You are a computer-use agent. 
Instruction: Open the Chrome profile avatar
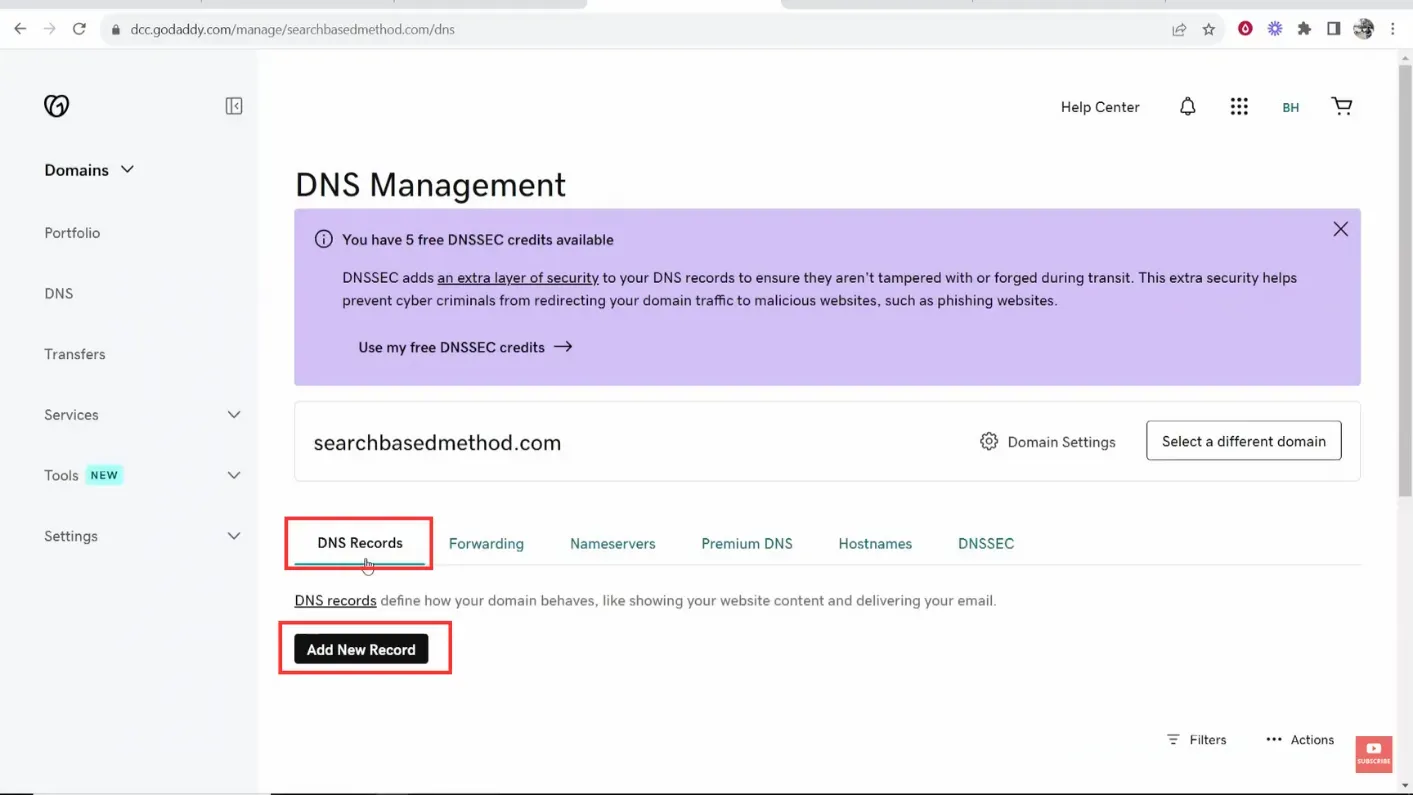tap(1363, 29)
